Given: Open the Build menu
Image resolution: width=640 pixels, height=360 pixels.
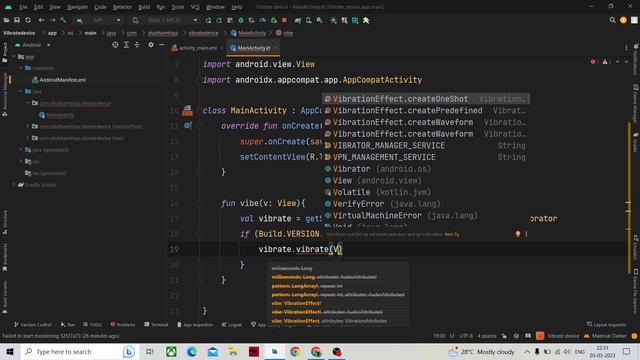Looking at the screenshot, I should (144, 7).
